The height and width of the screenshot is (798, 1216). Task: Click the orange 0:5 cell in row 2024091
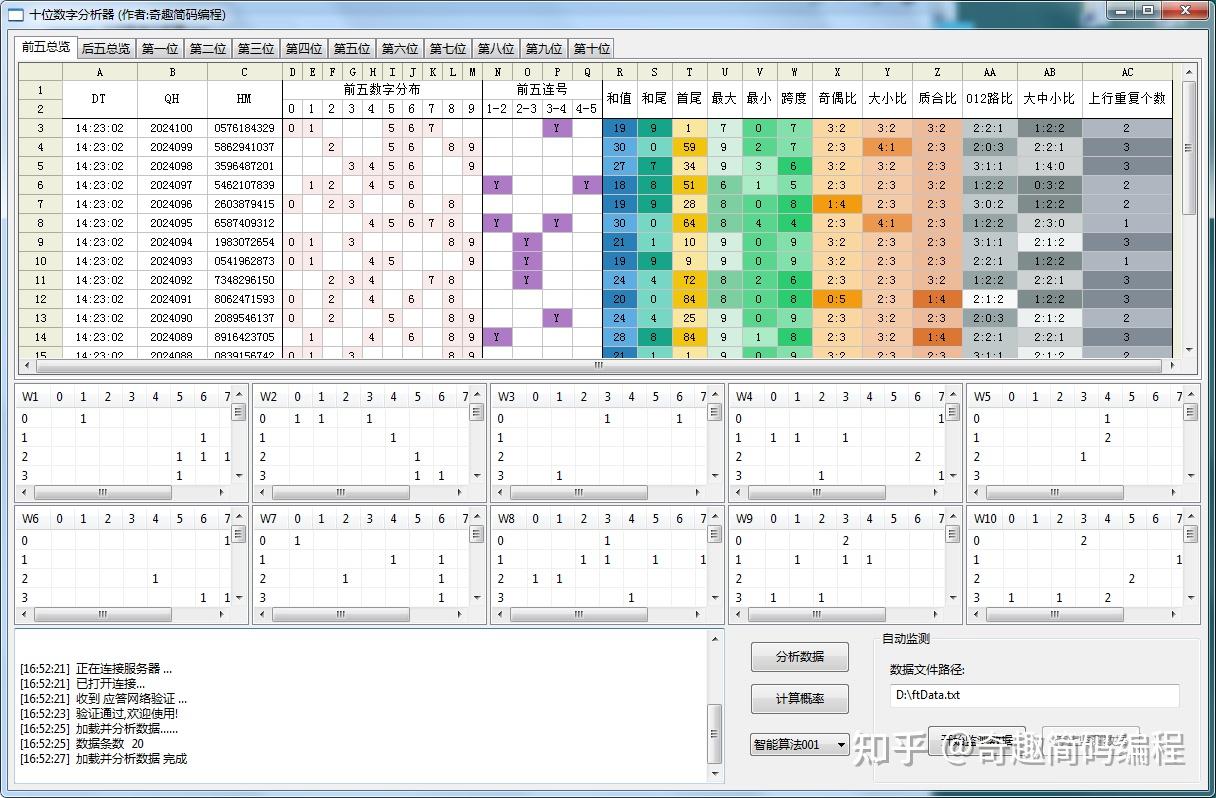pos(837,299)
